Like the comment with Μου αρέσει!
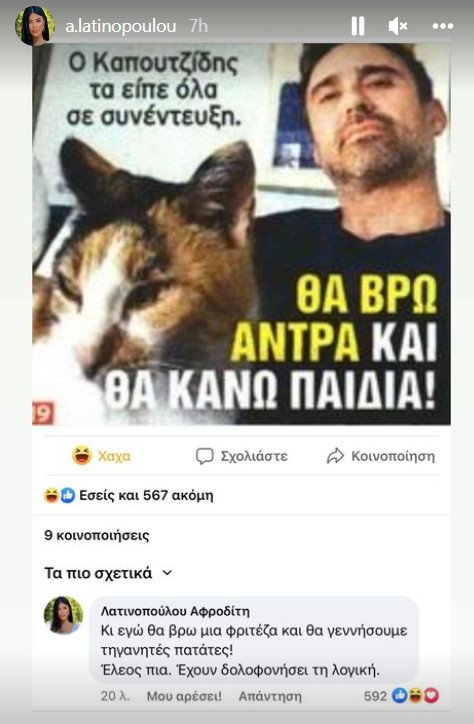This screenshot has height=724, width=474. 184,696
